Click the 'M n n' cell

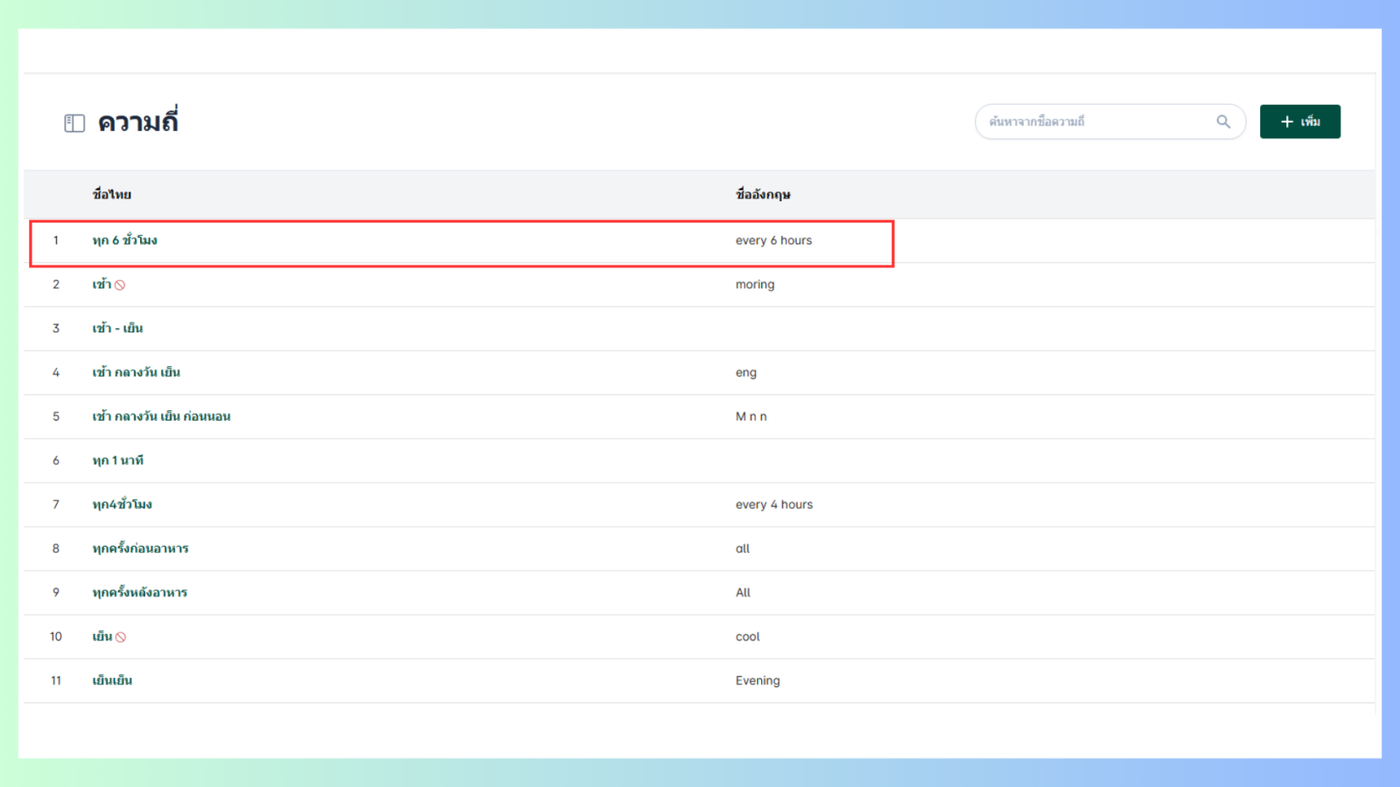[751, 416]
